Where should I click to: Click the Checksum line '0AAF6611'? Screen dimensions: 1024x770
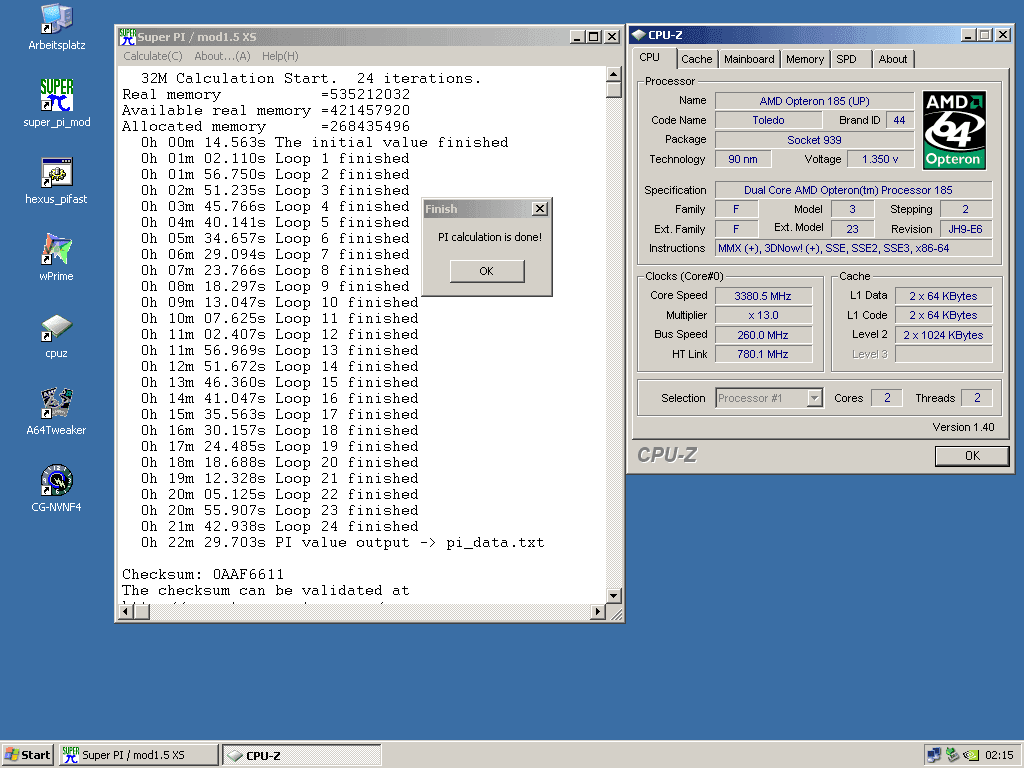pos(203,575)
